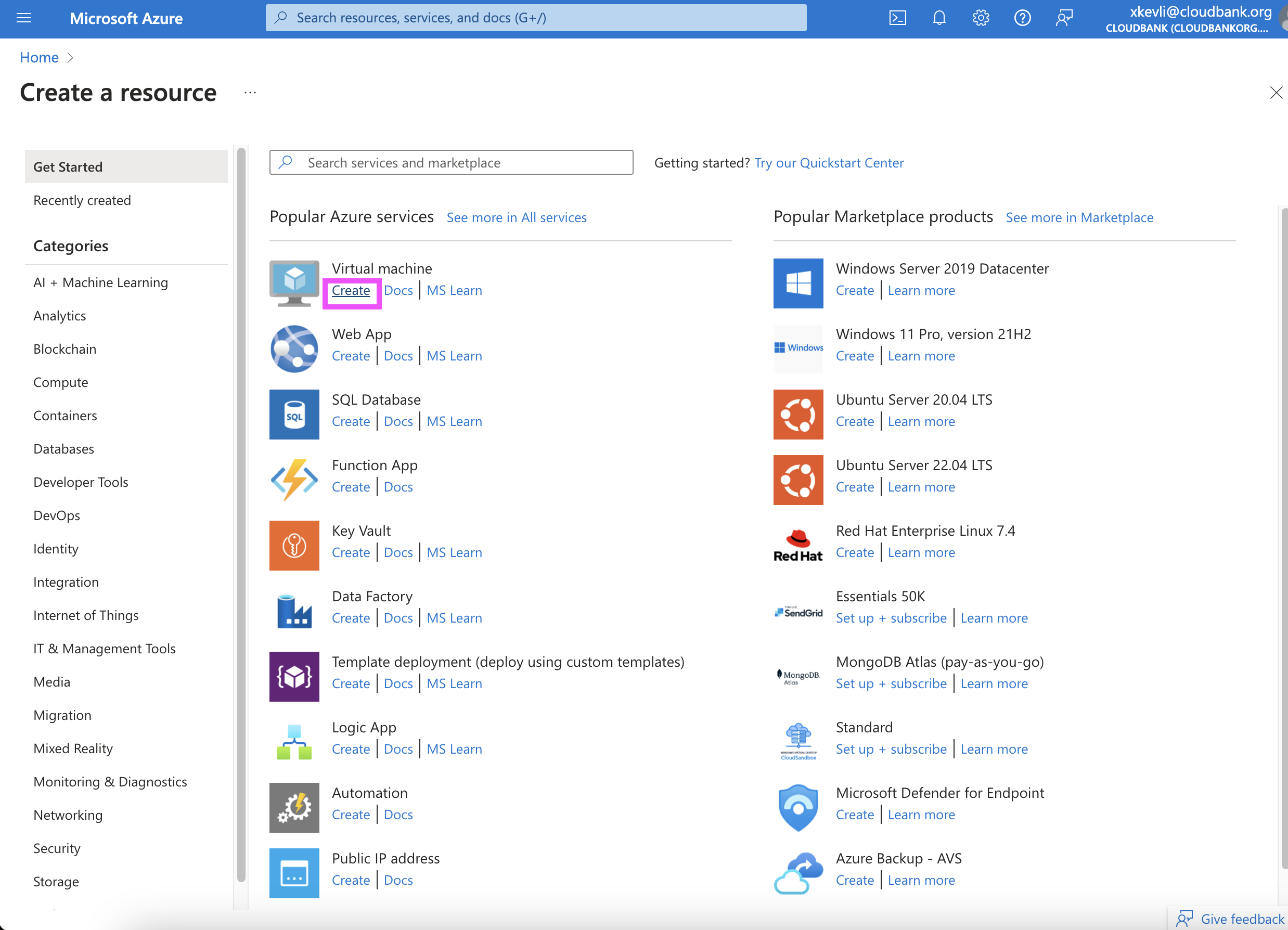This screenshot has height=930, width=1288.
Task: Open the hamburger portal menu
Action: coord(24,18)
